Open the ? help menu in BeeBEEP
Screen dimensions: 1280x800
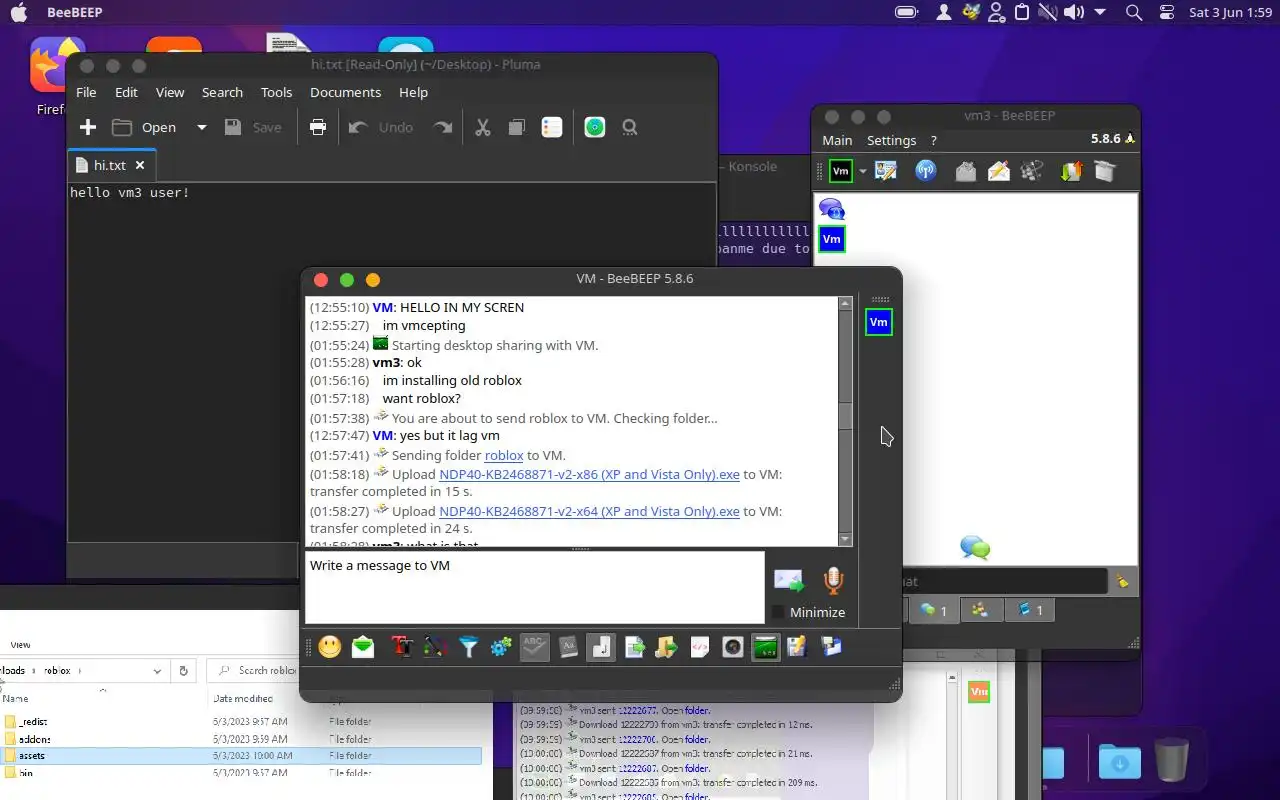tap(934, 140)
